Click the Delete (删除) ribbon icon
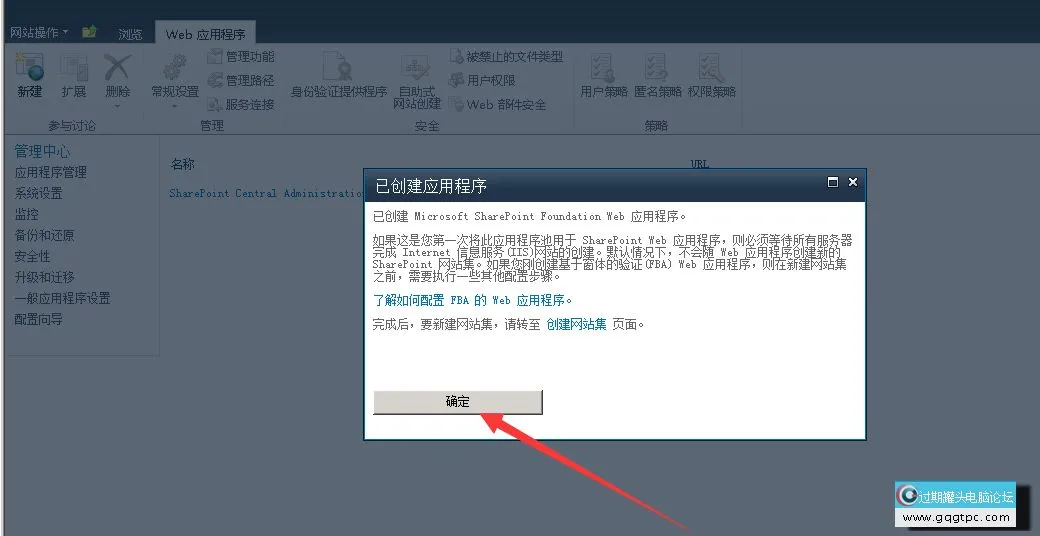This screenshot has height=536, width=1040. point(117,68)
